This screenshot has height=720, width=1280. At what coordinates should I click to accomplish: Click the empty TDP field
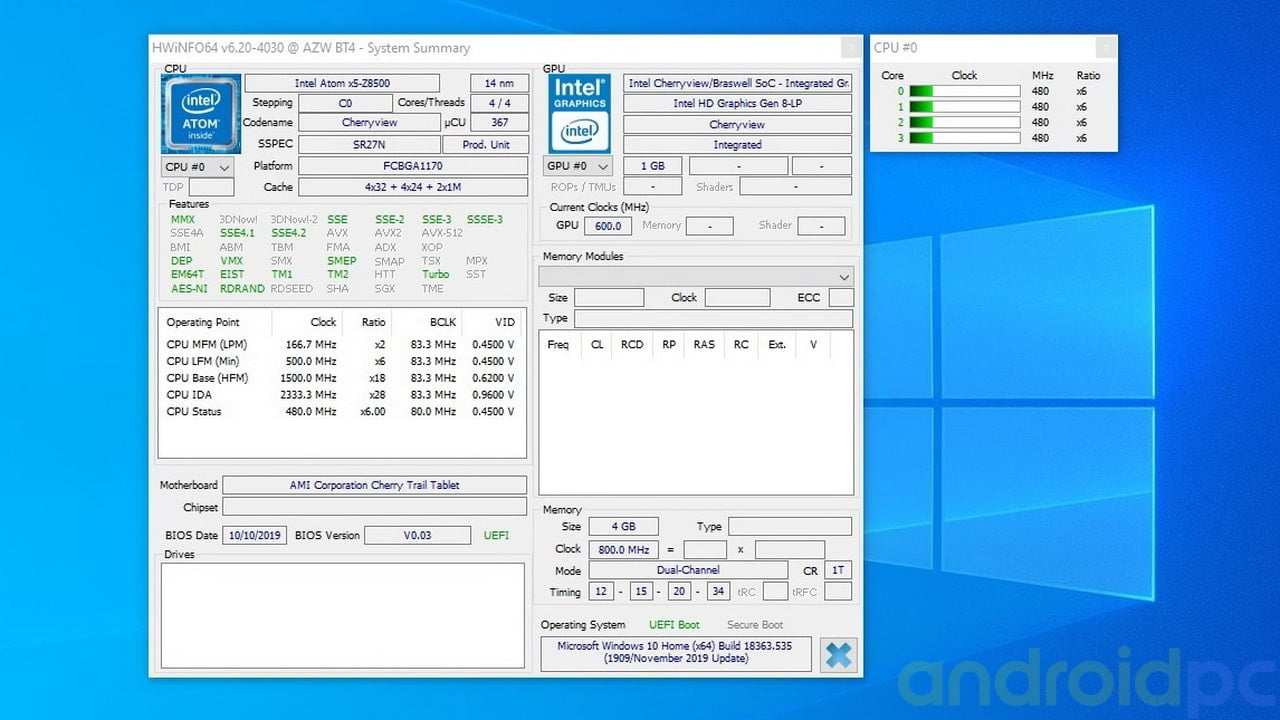click(x=211, y=187)
